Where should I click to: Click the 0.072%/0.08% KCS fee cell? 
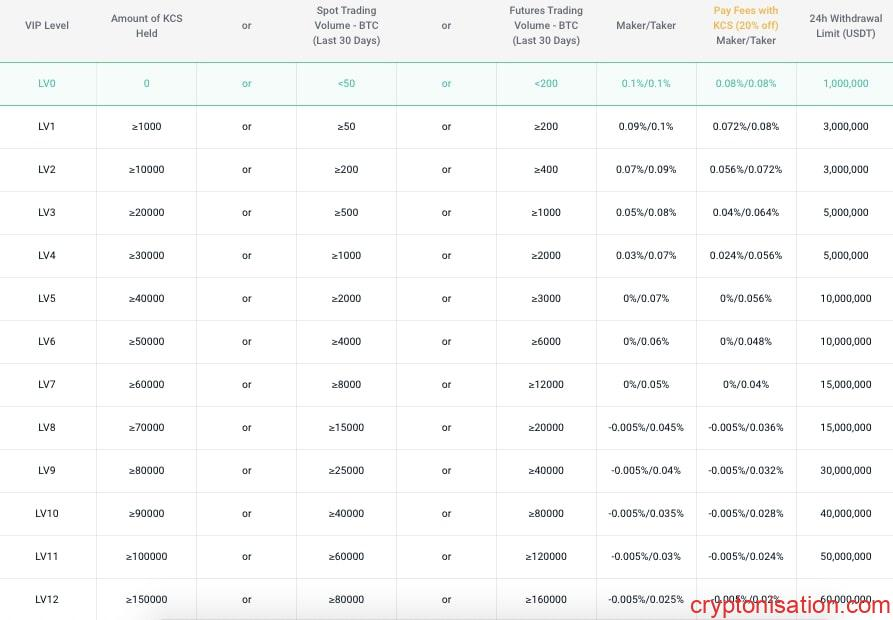[x=746, y=127]
